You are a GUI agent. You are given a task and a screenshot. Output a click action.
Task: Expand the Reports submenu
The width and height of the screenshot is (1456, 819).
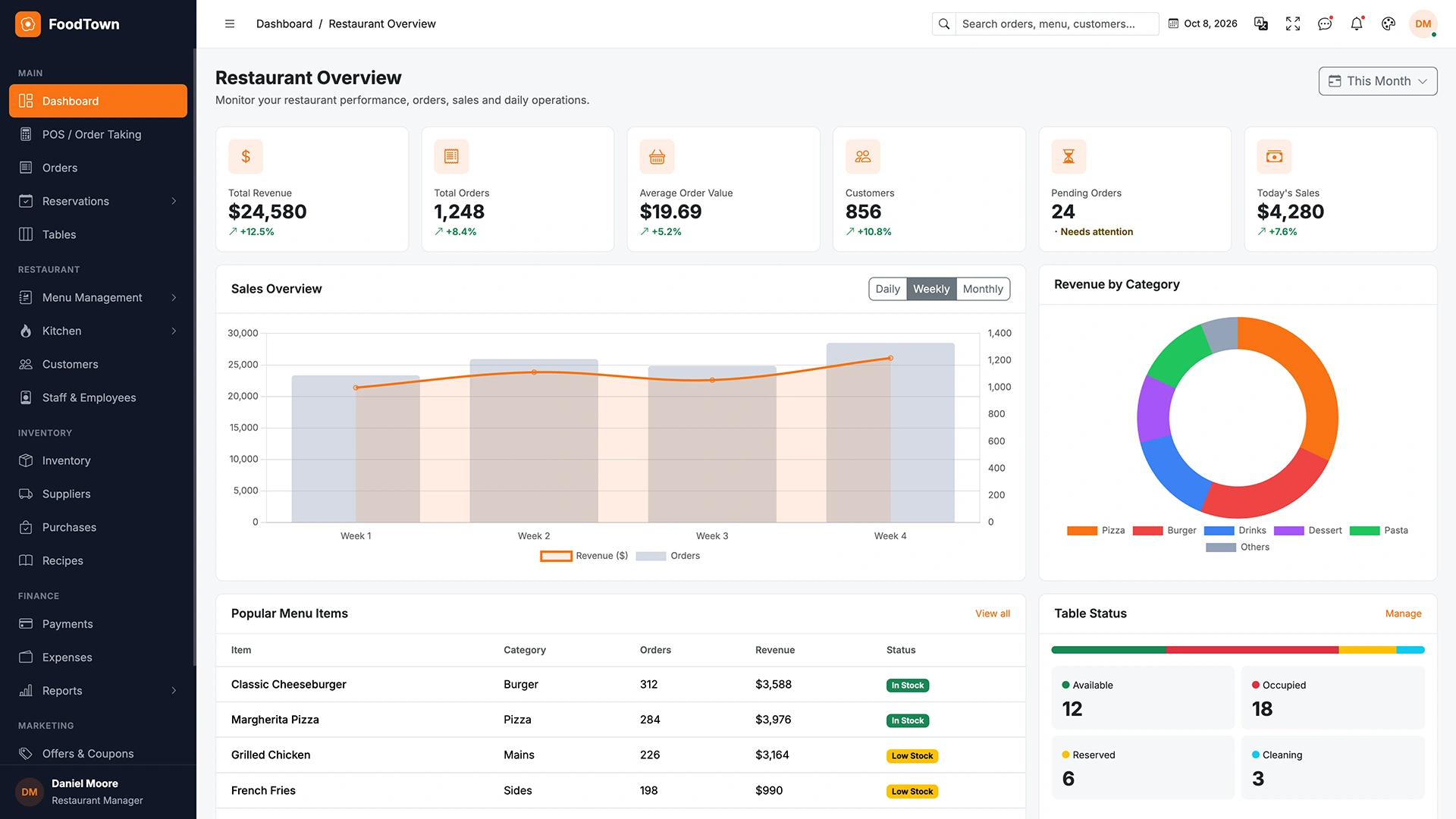pos(174,691)
